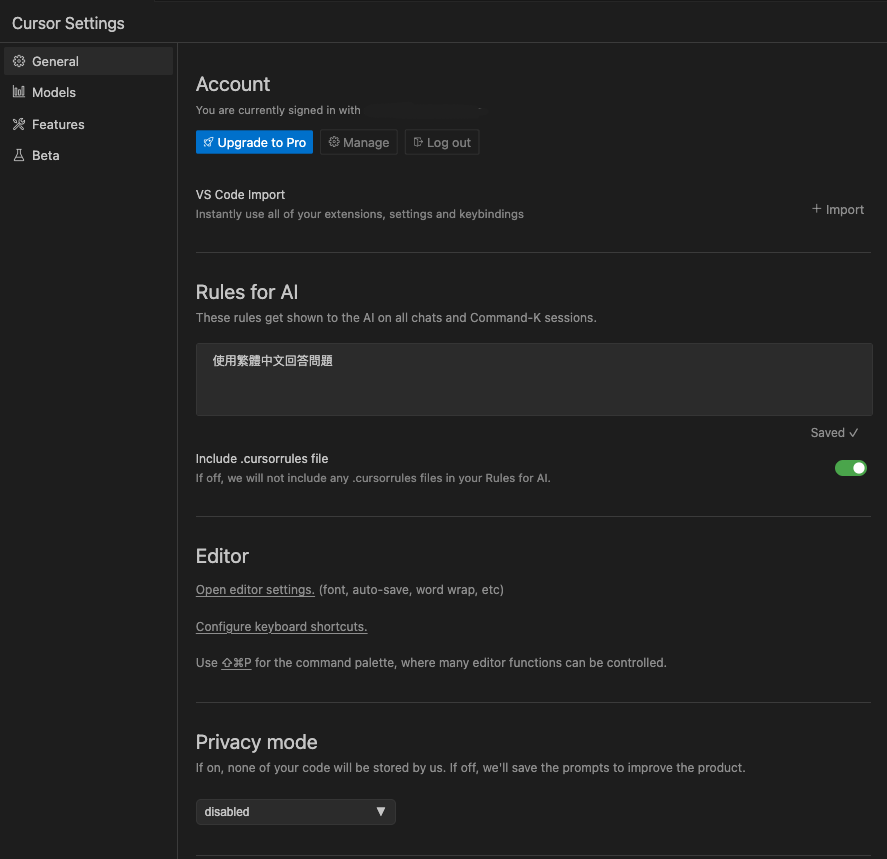Click the Rules for AI heading
This screenshot has width=887, height=859.
coord(247,292)
